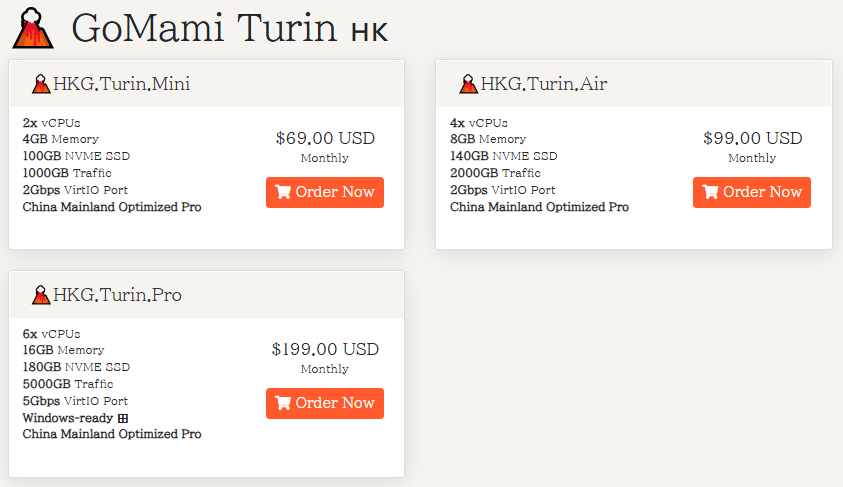Click the 5Gbps VirtIO Port feature line
The width and height of the screenshot is (843, 487).
coord(75,401)
